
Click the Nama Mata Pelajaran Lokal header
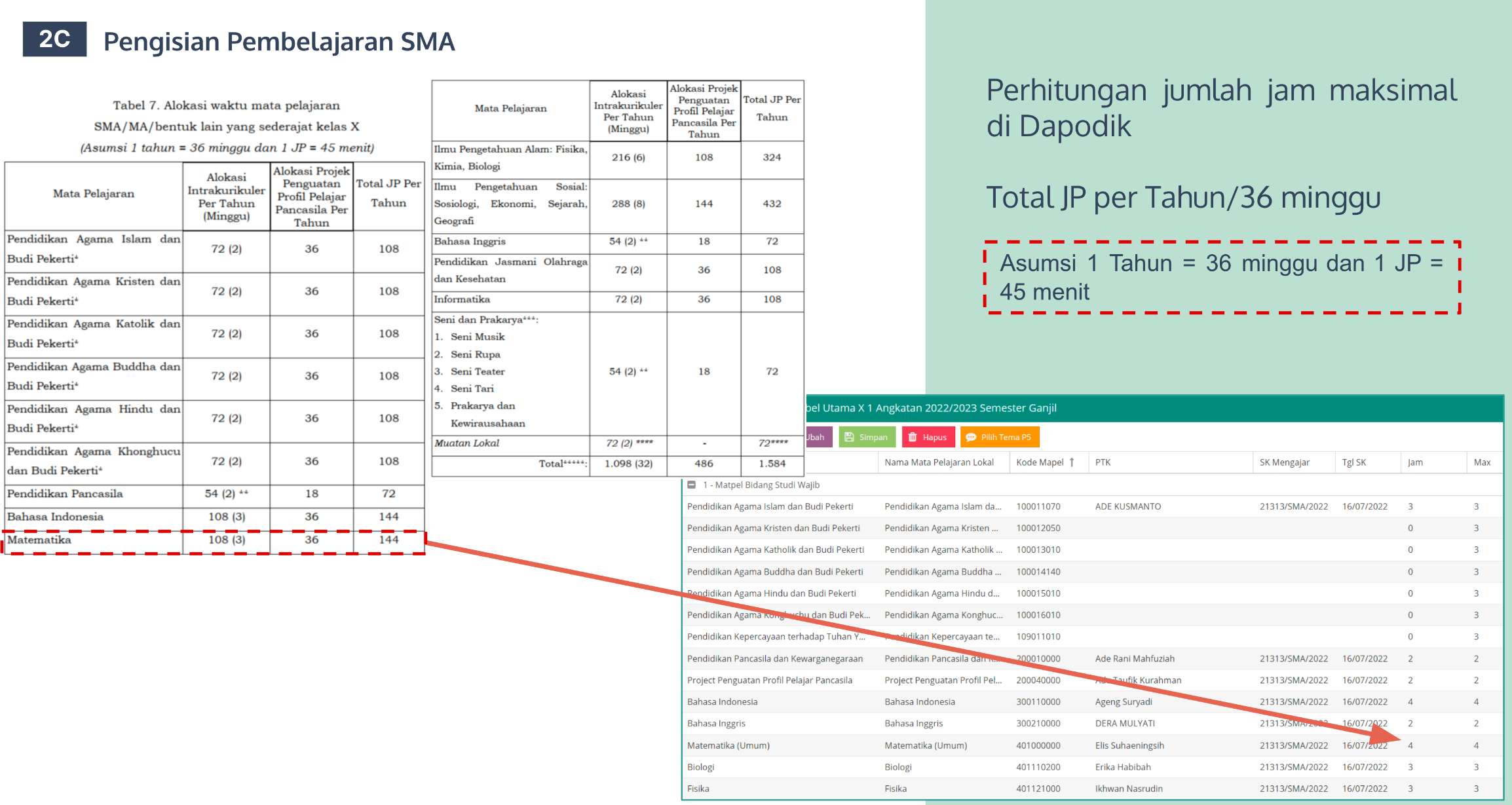coord(938,462)
